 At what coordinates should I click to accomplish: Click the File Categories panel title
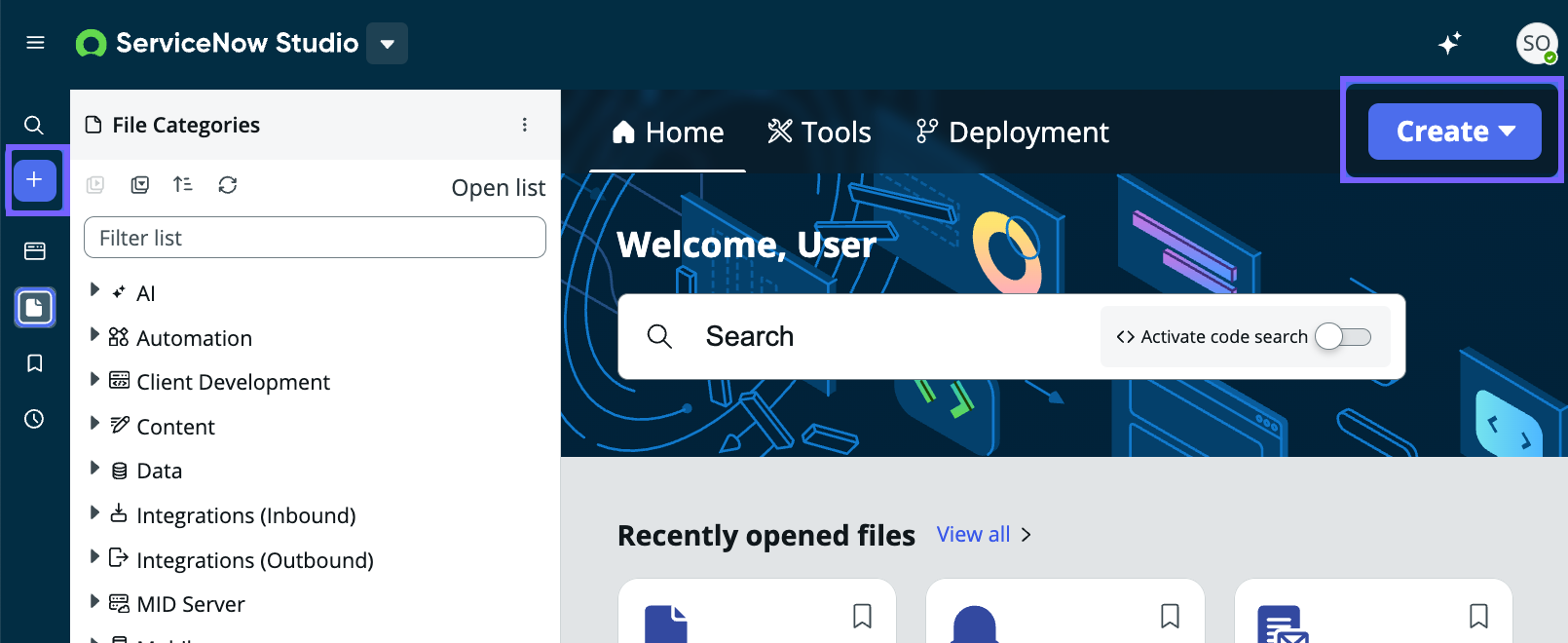click(186, 125)
